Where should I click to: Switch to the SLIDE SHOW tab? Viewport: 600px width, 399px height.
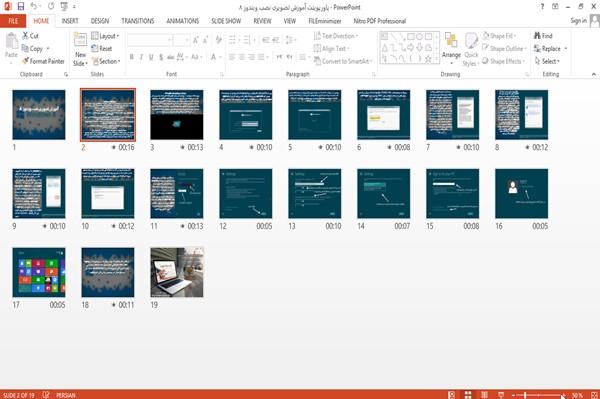point(226,21)
